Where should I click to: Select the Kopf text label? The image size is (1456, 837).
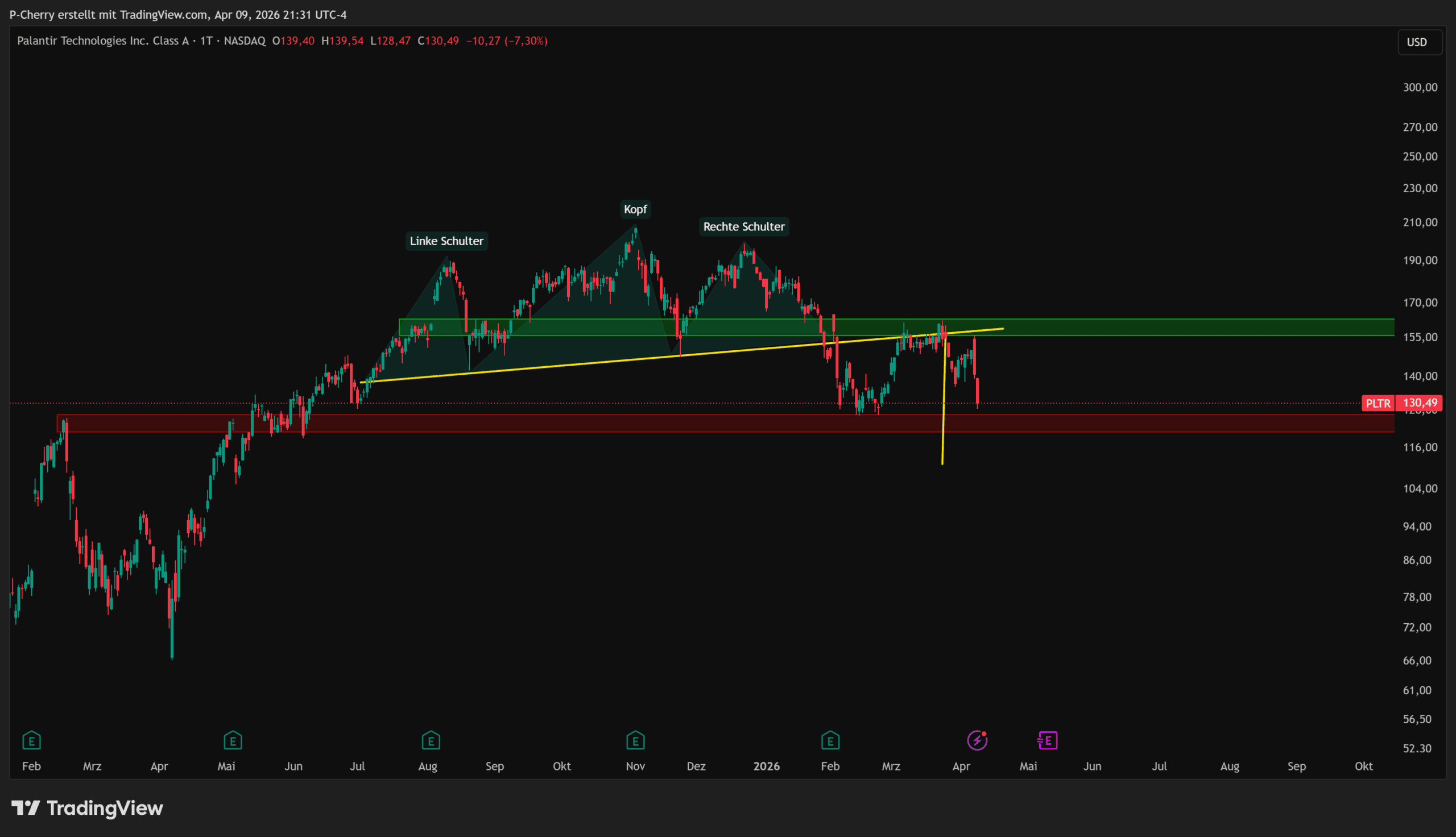(635, 209)
